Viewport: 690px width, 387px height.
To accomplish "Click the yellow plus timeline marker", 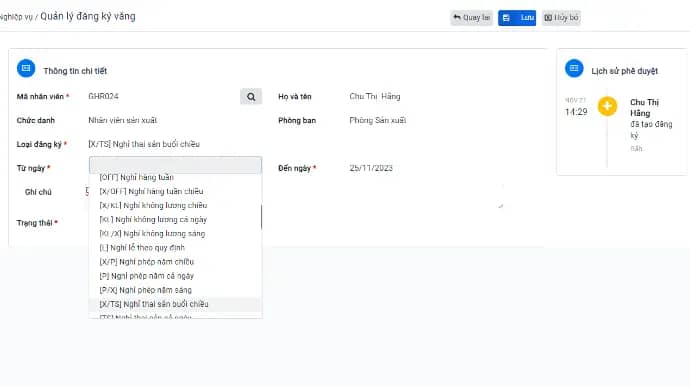I will 607,106.
